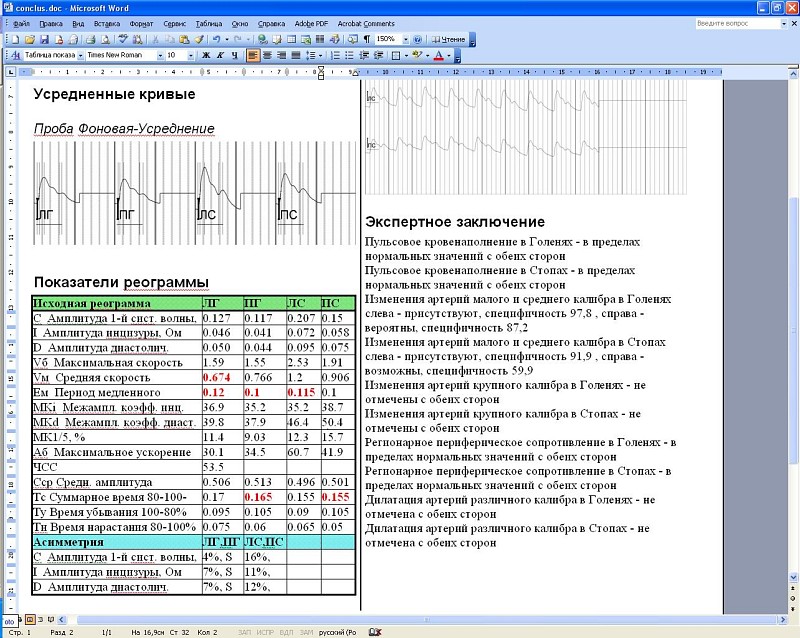Run the spelling and grammar check
This screenshot has width=800, height=638.
123,39
